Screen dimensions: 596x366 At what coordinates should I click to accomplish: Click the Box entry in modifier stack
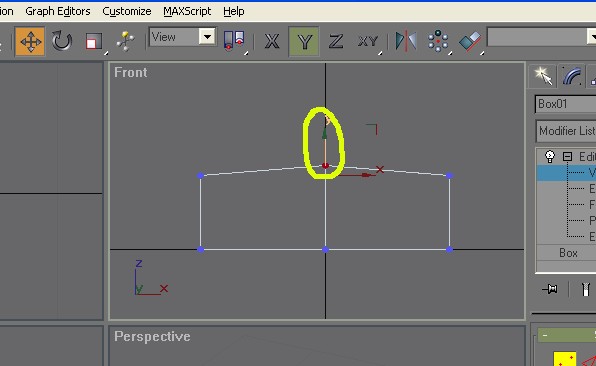tap(568, 253)
